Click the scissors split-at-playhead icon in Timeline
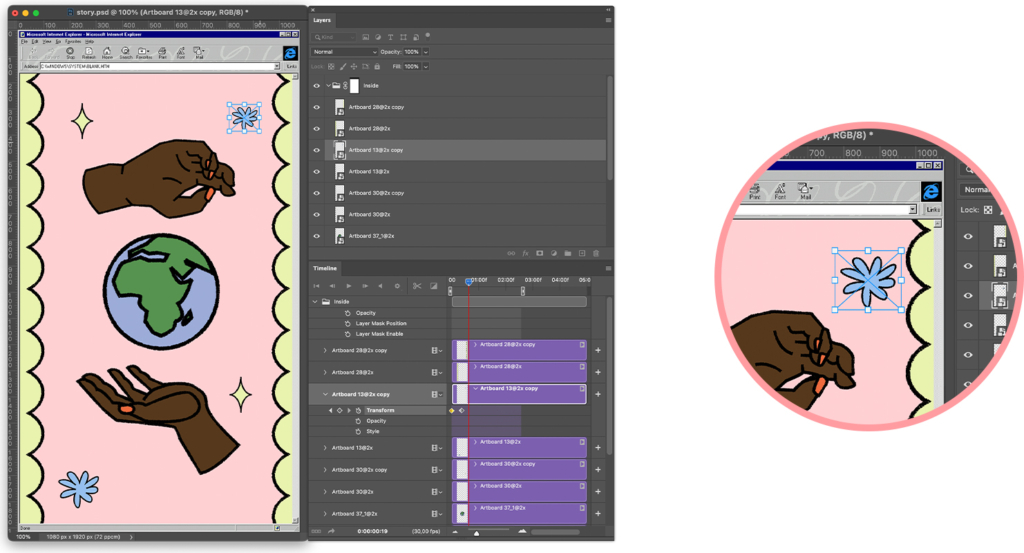 [x=417, y=286]
